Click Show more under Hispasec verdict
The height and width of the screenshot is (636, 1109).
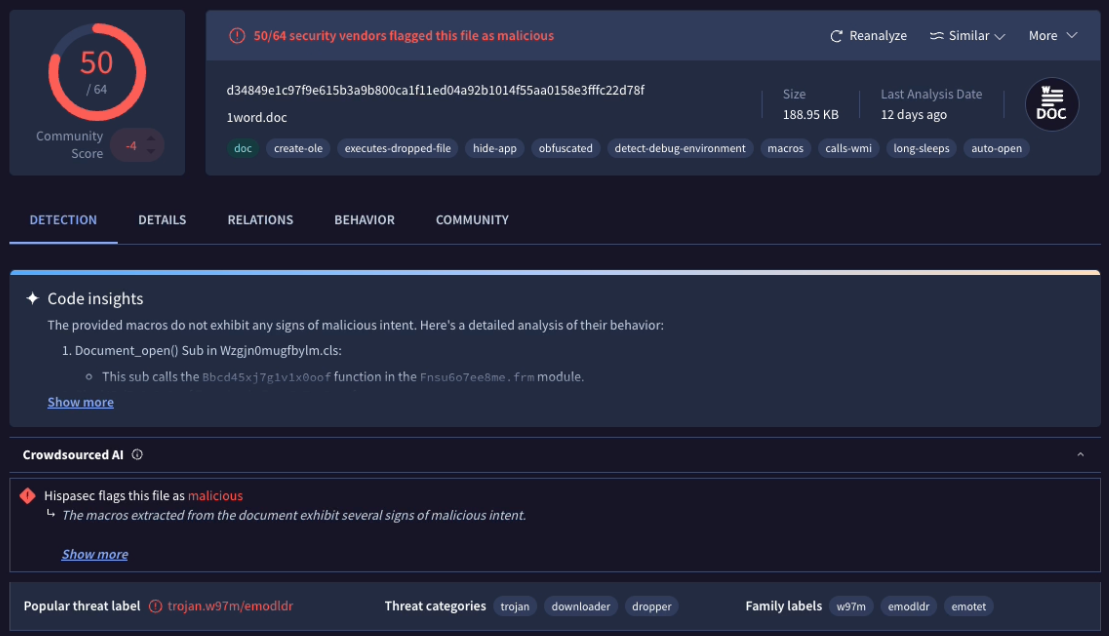pos(95,554)
